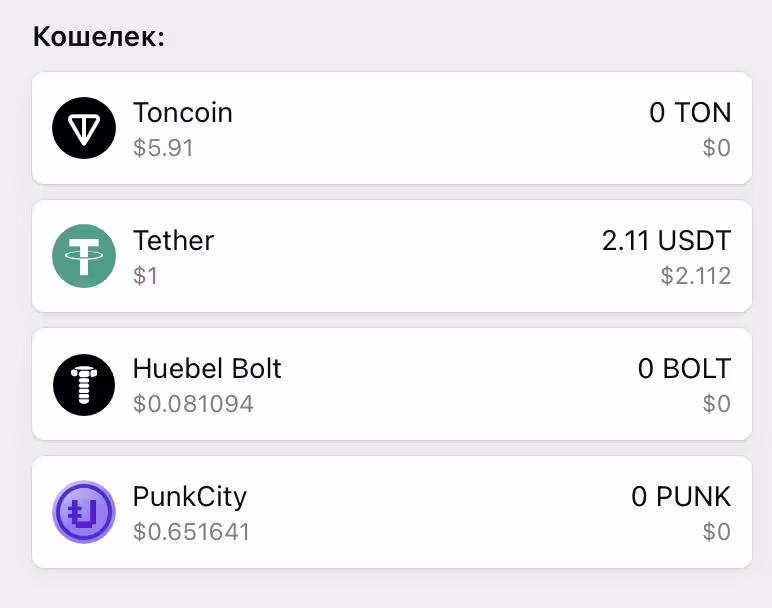Click the green Tether logo icon
772x608 pixels.
[84, 256]
